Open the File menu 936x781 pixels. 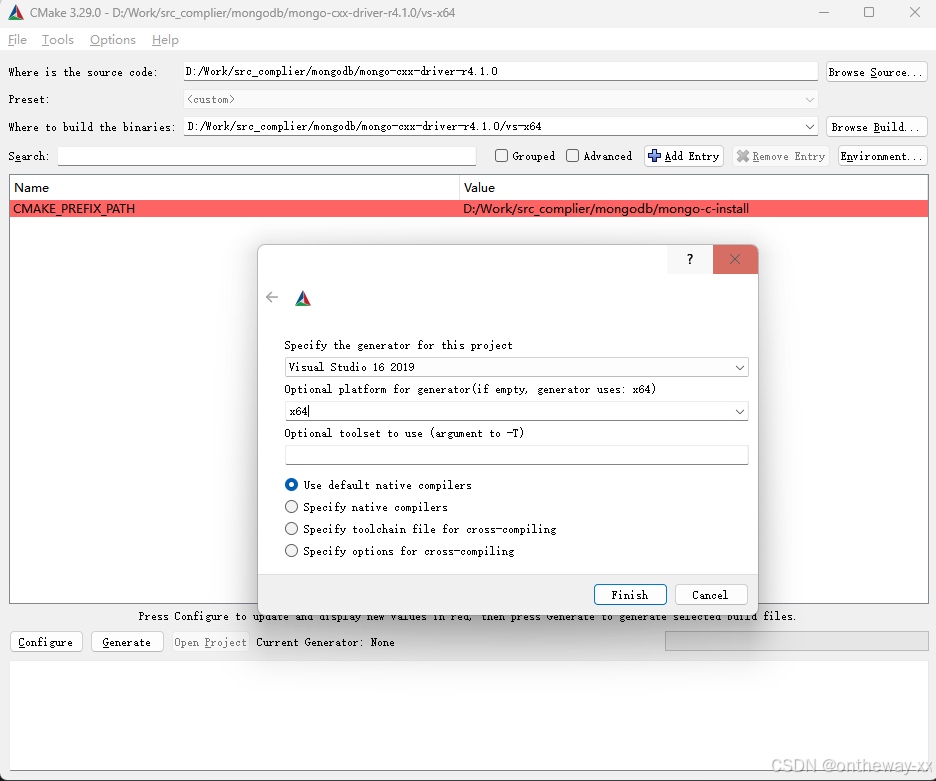click(x=17, y=40)
